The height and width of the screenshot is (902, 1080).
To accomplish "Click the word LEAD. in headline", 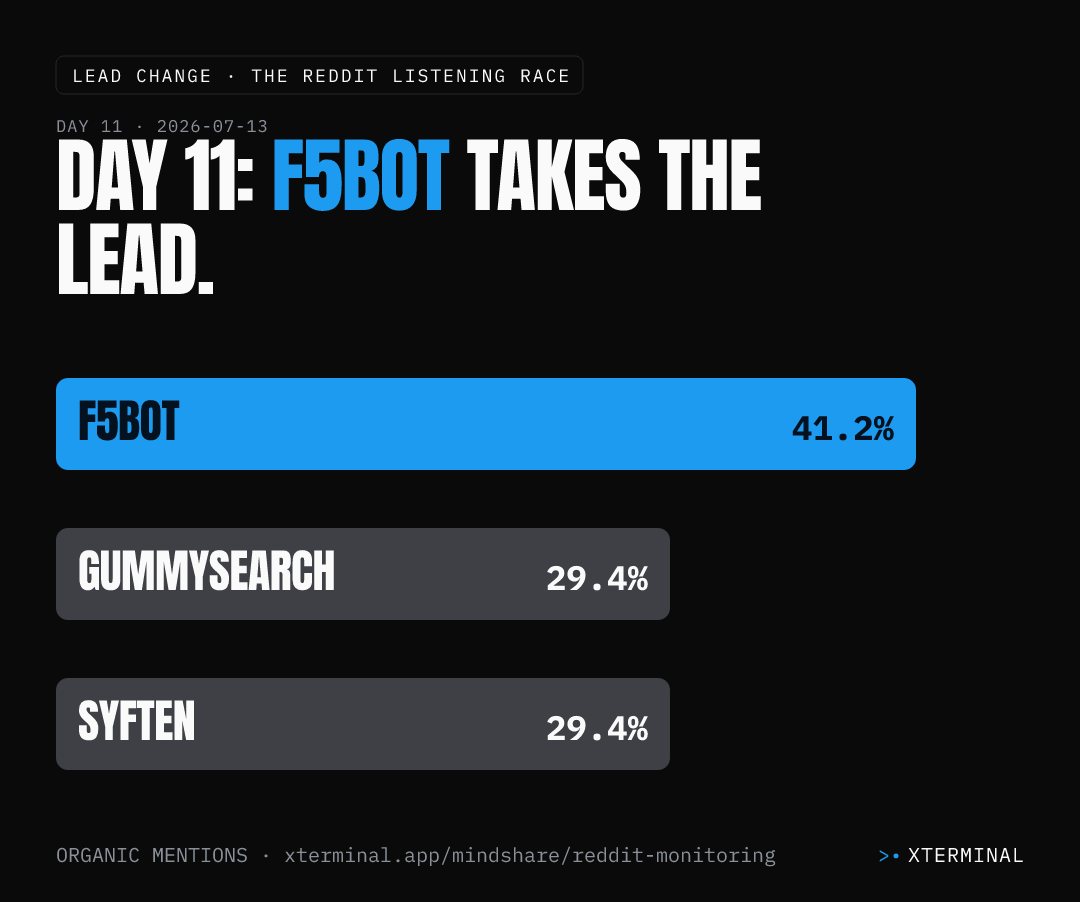I will 135,260.
